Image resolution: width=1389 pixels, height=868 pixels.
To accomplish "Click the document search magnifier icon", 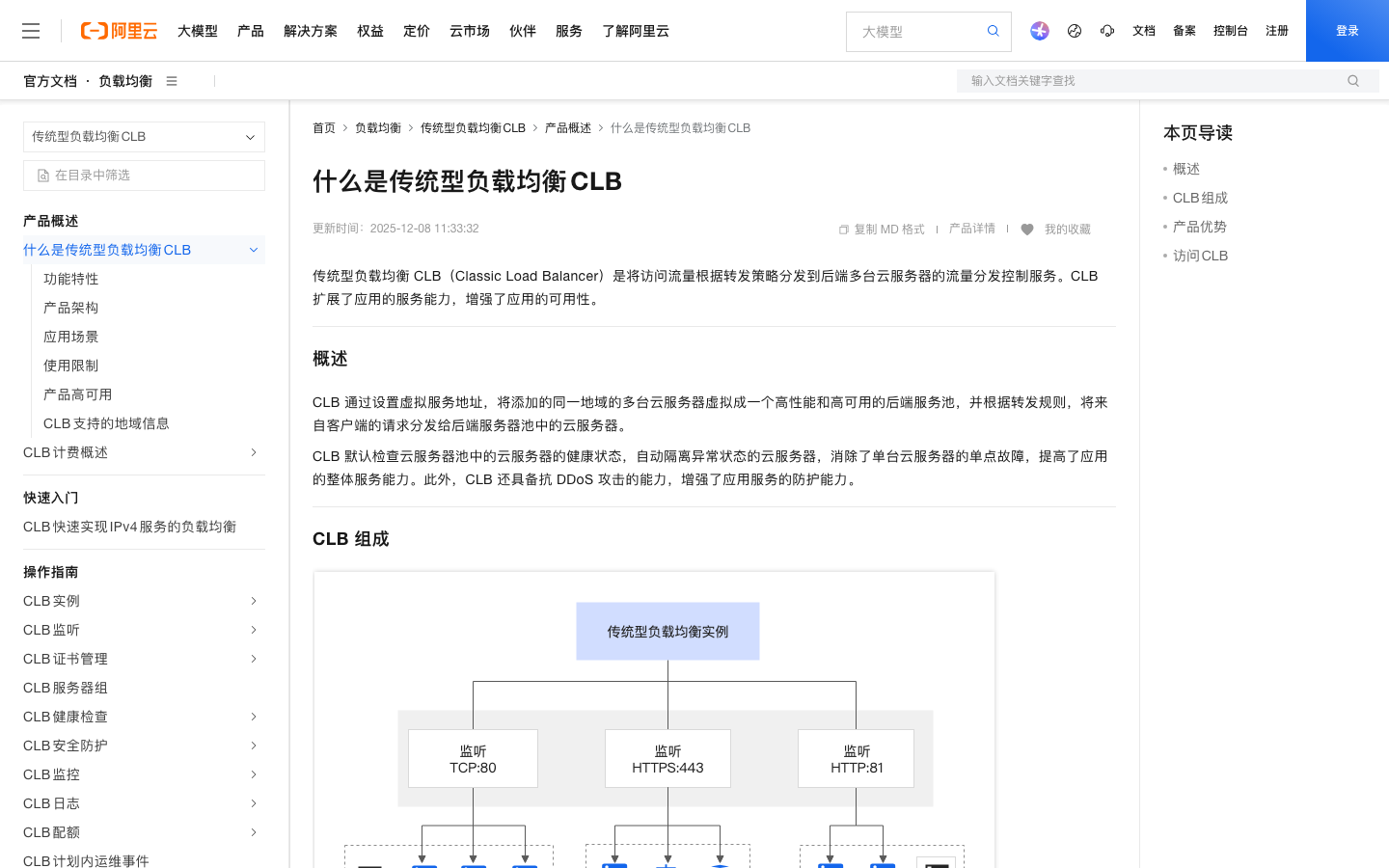I will pyautogui.click(x=1353, y=81).
